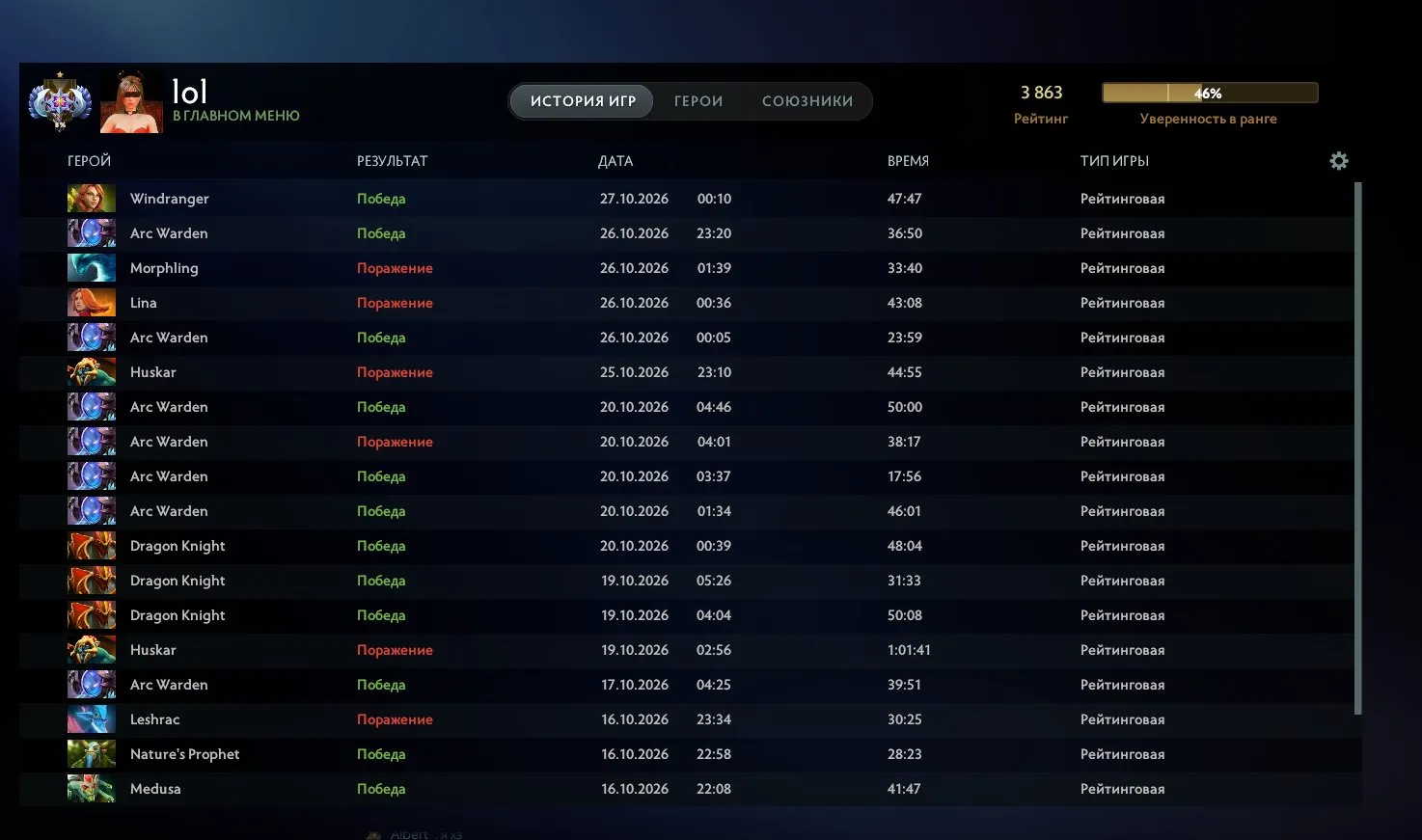1422x840 pixels.
Task: Select Dragon Knight portrait in the 48:04 match
Action: (x=92, y=546)
